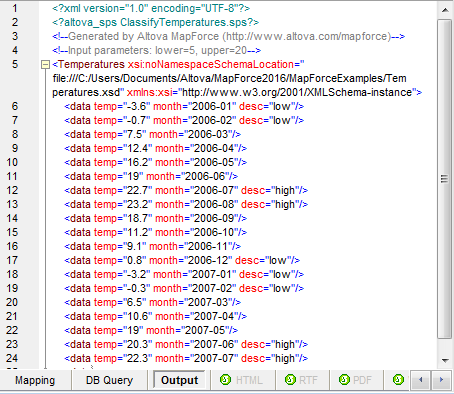Click the data row with temp="0.8"
Viewport: 454px width, 394px height.
(182, 260)
